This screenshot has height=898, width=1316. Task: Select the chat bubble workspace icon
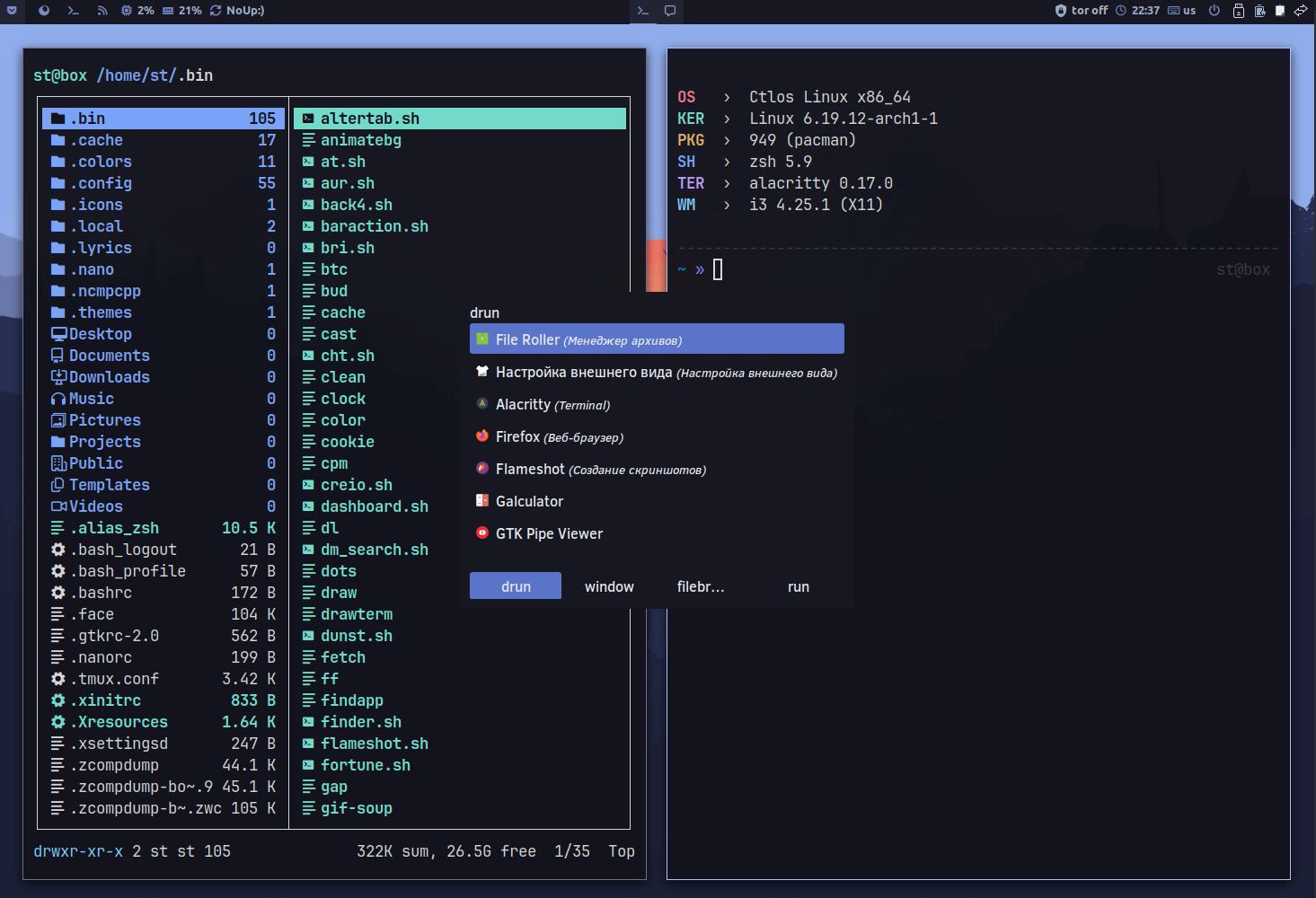click(x=670, y=11)
